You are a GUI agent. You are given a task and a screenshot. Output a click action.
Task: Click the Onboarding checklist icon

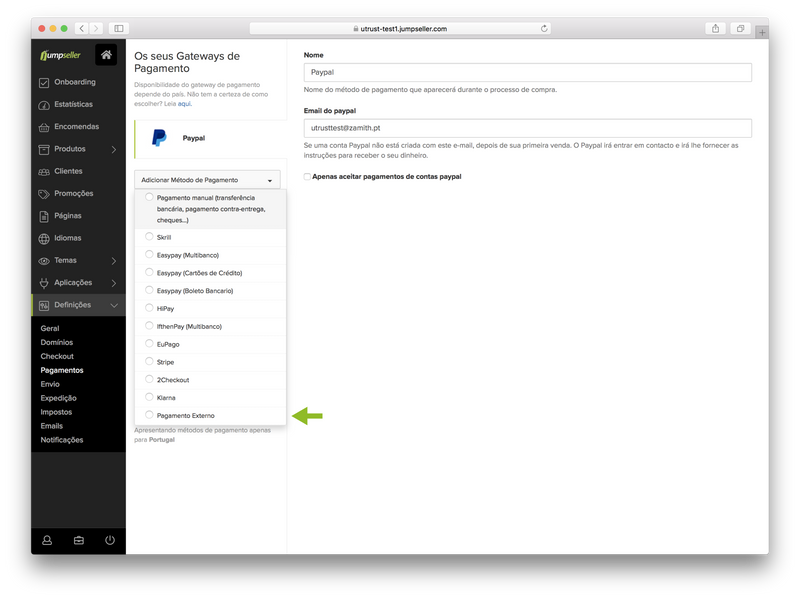pos(44,83)
